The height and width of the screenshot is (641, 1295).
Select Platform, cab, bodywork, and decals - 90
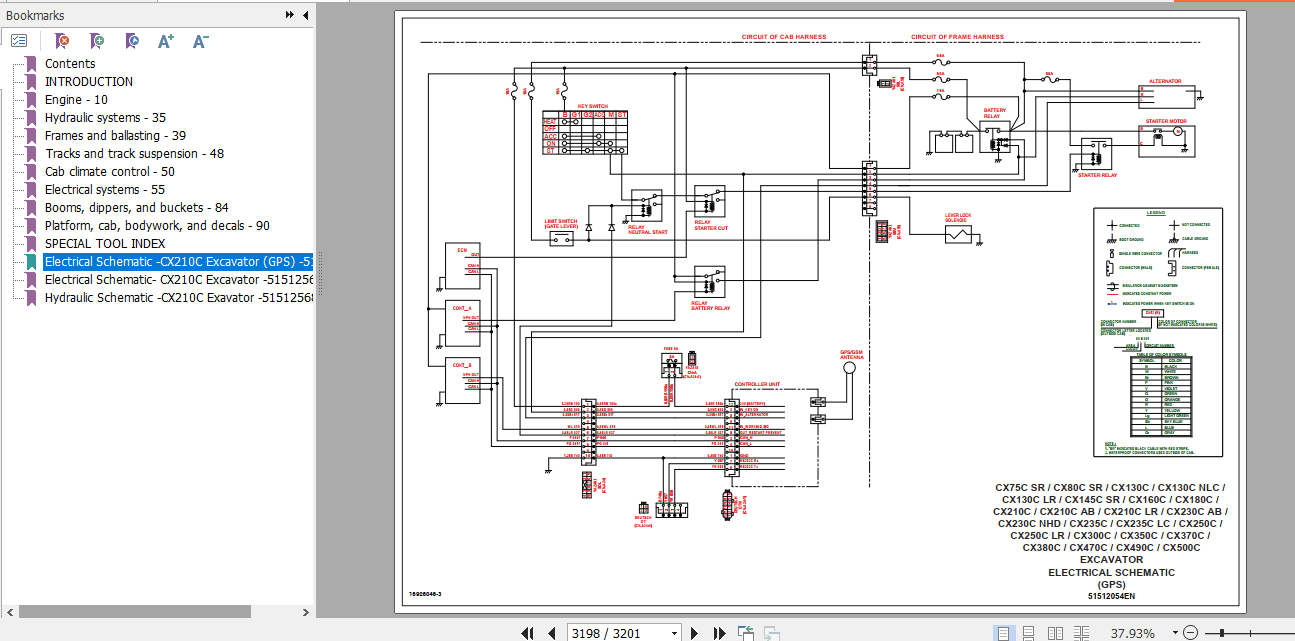coord(157,226)
